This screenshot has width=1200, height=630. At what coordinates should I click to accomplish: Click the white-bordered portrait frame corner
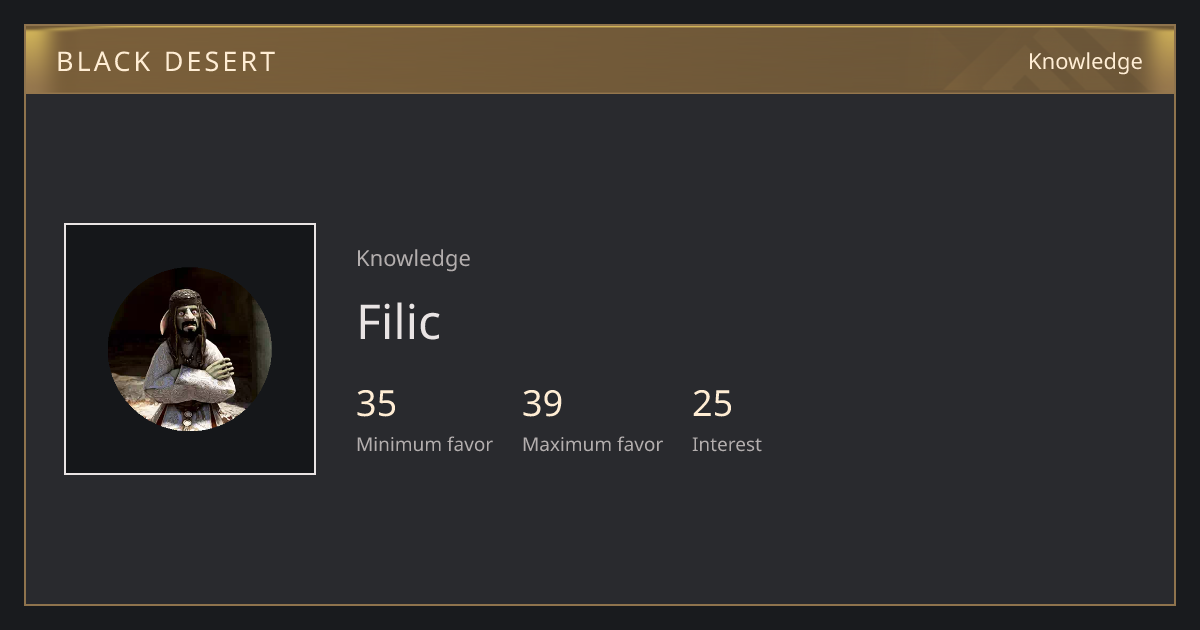[66, 225]
